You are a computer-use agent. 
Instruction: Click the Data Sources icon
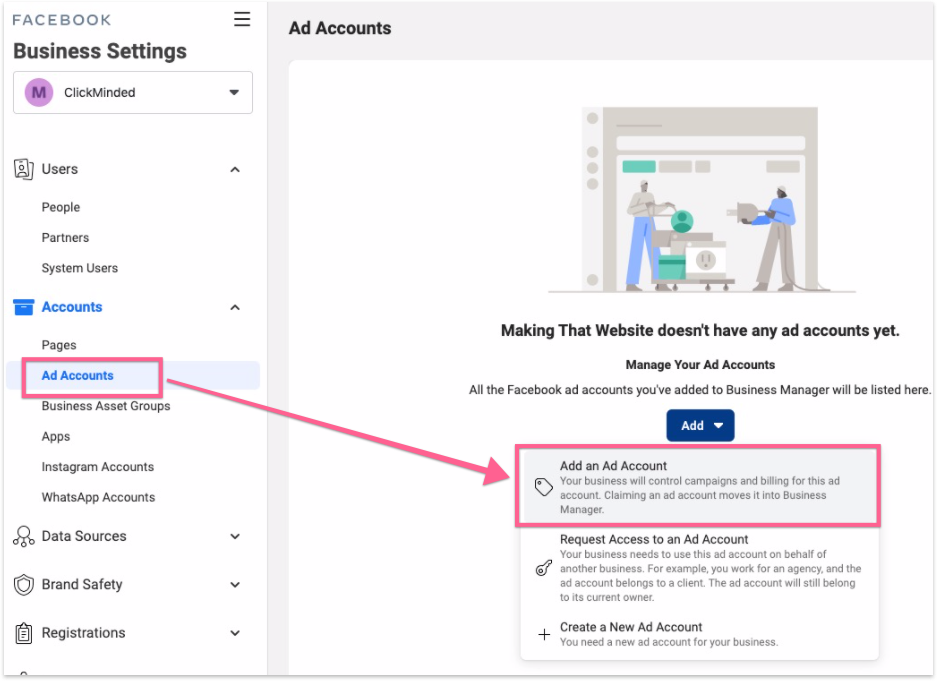pyautogui.click(x=24, y=536)
